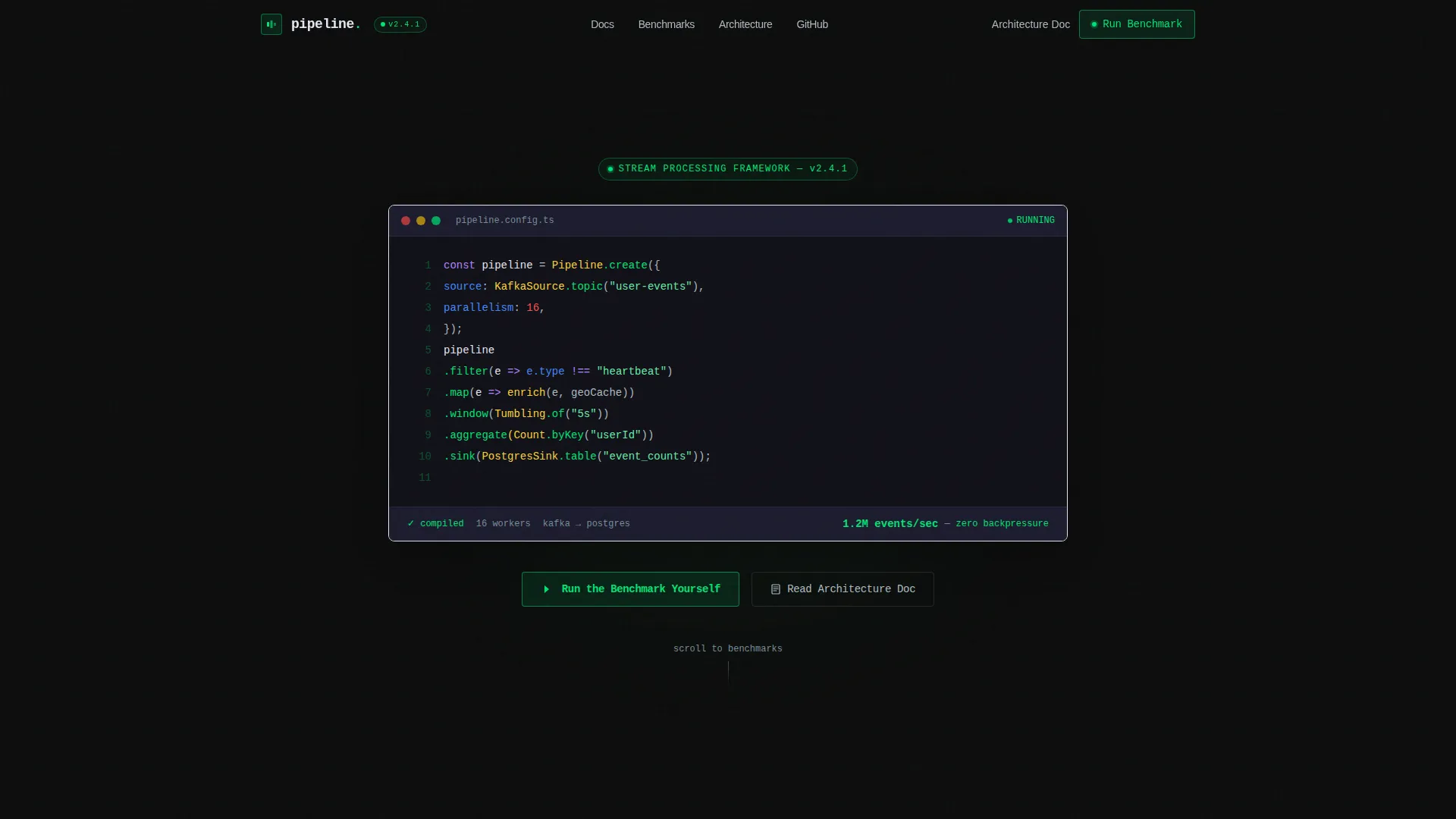This screenshot has height=819, width=1456.
Task: Click the 'scroll to benchmarks' label
Action: click(728, 649)
